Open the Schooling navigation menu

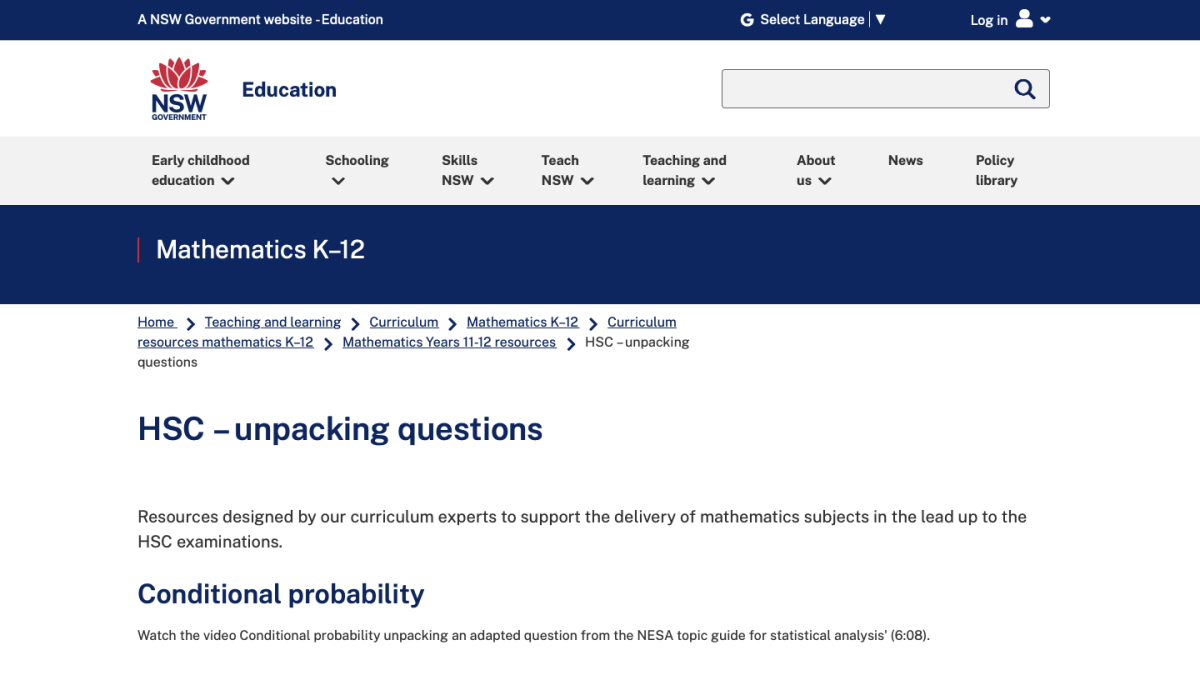coord(357,170)
